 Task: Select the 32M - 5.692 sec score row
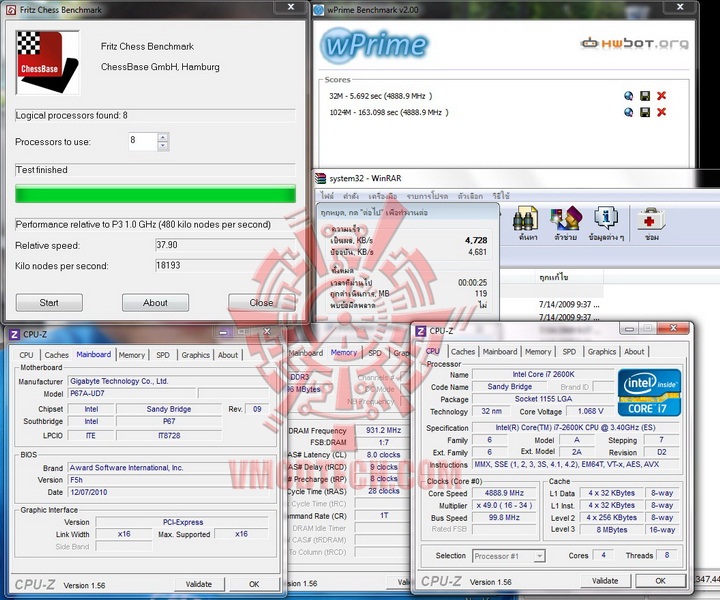click(380, 96)
